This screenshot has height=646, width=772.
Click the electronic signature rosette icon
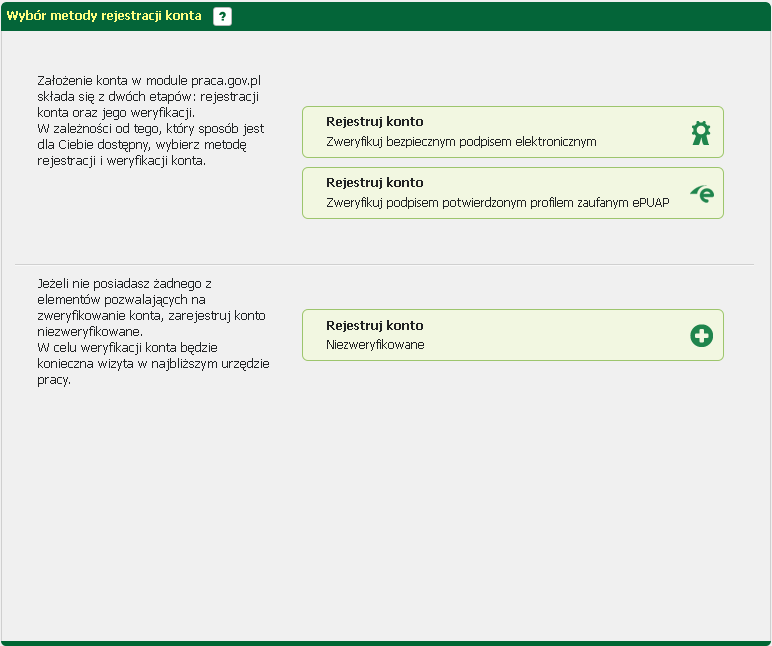tap(701, 133)
